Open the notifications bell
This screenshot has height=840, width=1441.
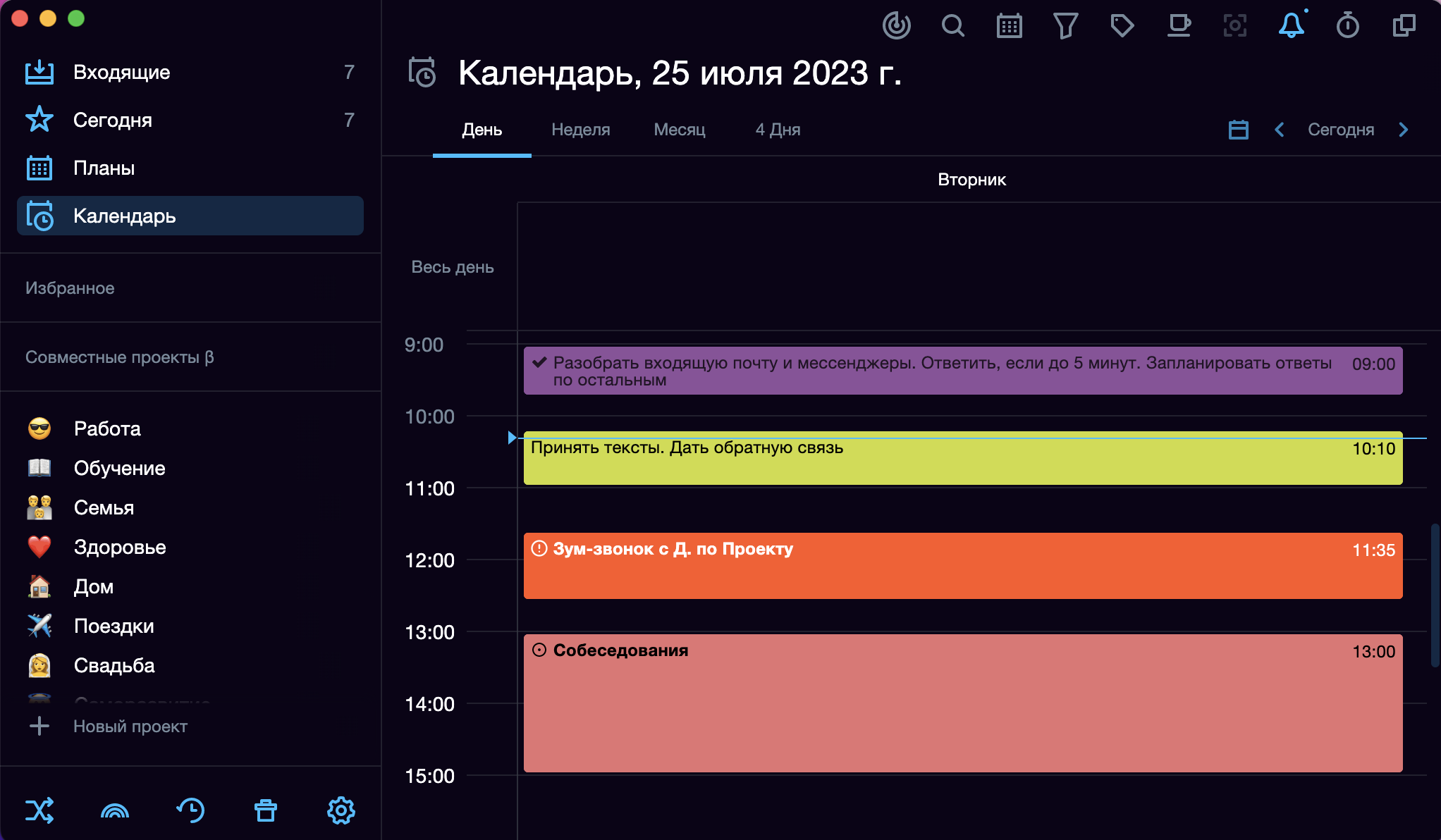click(x=1292, y=25)
